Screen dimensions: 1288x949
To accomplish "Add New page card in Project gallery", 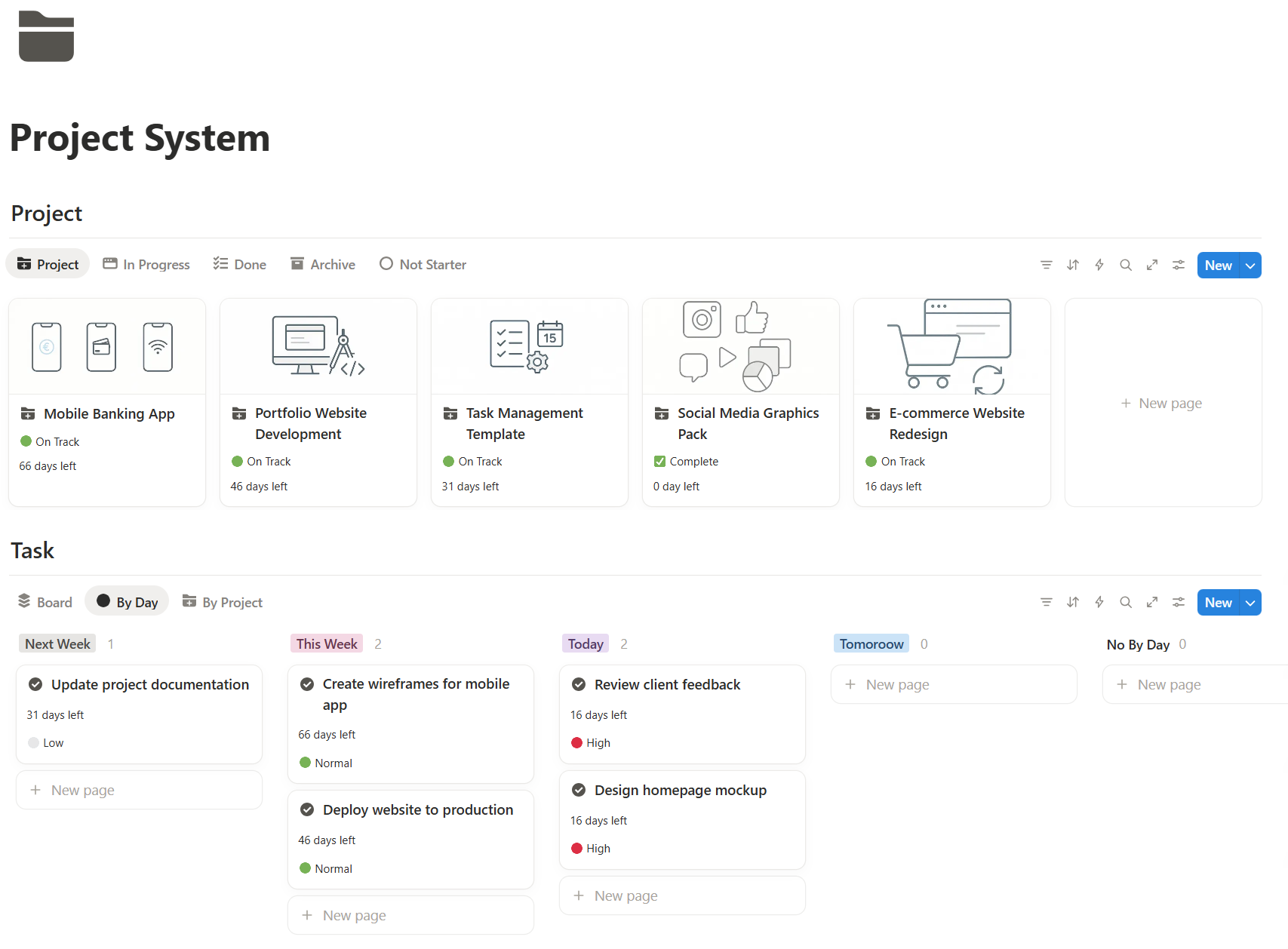I will click(1163, 403).
